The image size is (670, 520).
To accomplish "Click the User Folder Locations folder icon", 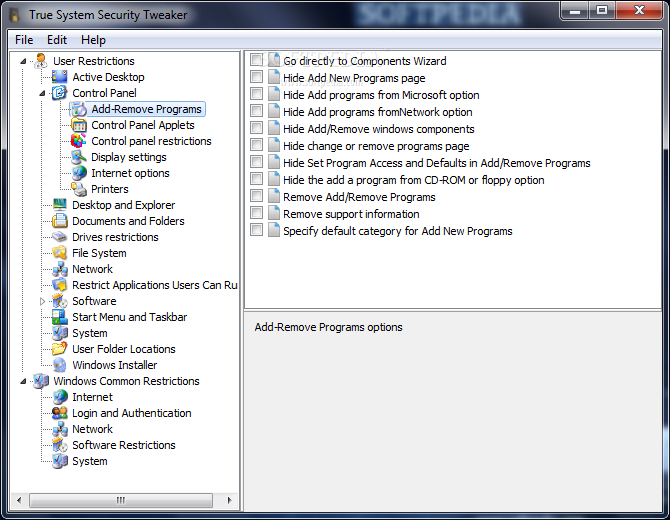I will [59, 349].
